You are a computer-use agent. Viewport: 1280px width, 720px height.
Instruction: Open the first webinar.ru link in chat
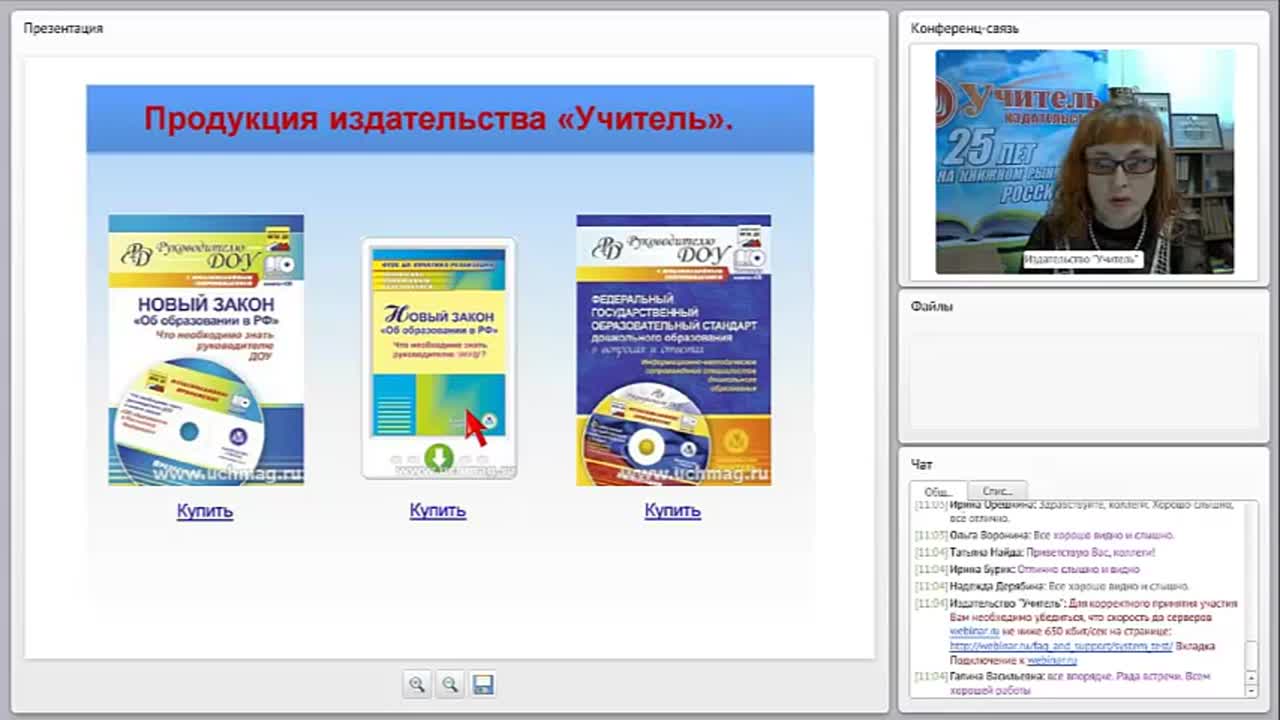point(974,632)
